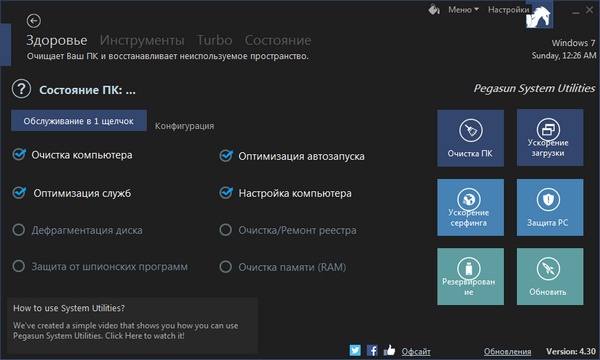Open the Резервирование tile
This screenshot has width=600, height=360.
coord(470,277)
